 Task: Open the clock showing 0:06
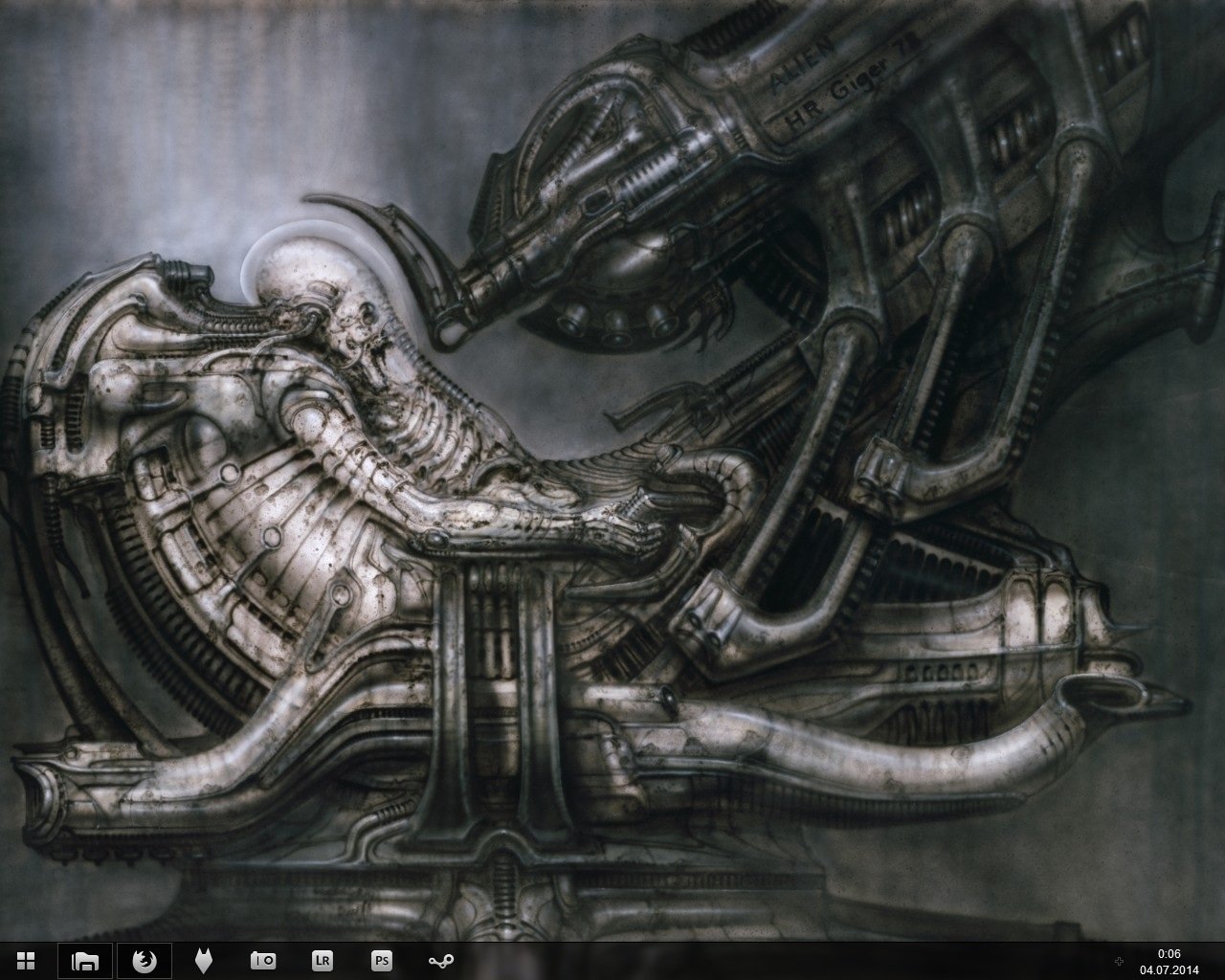(1168, 953)
